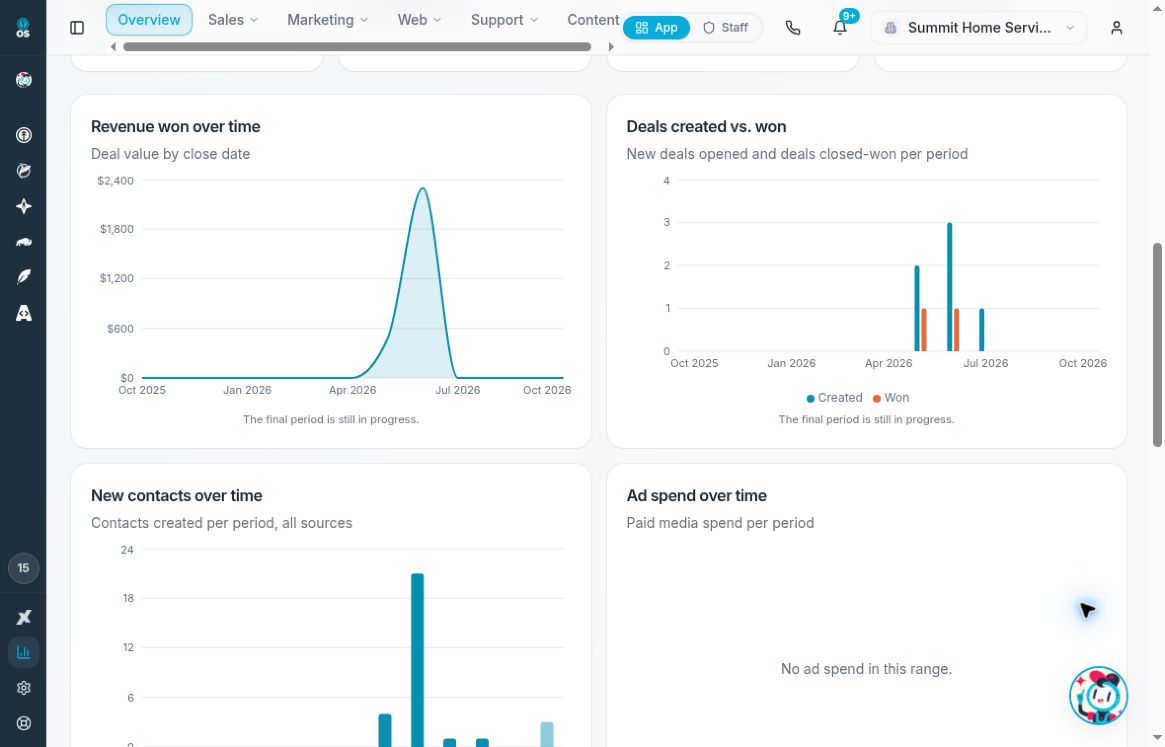The width and height of the screenshot is (1165, 747).
Task: Open the settings gear in the sidebar
Action: (24, 688)
